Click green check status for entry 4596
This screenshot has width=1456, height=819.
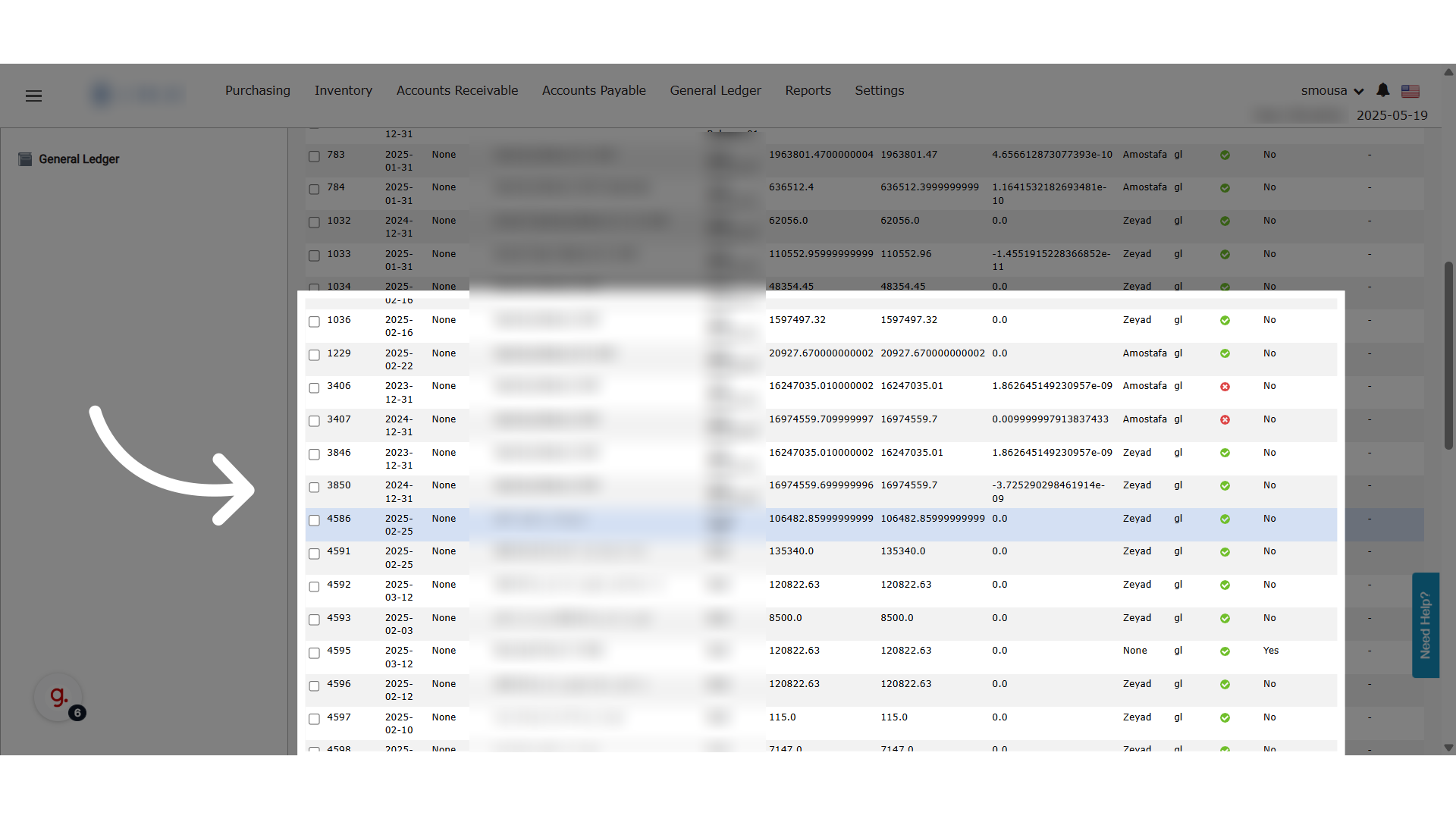[x=1225, y=685]
